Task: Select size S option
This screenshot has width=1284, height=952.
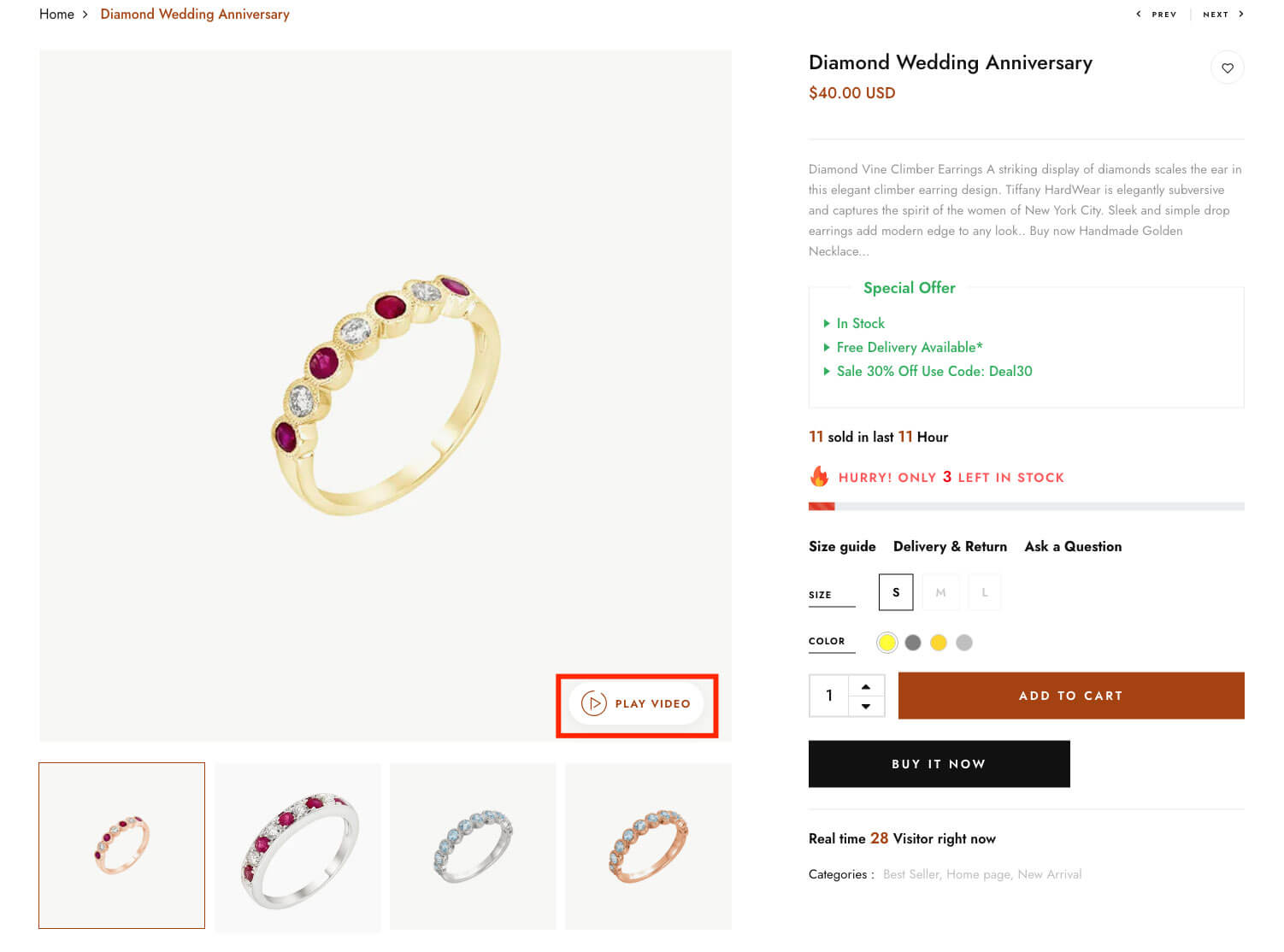Action: coord(896,592)
